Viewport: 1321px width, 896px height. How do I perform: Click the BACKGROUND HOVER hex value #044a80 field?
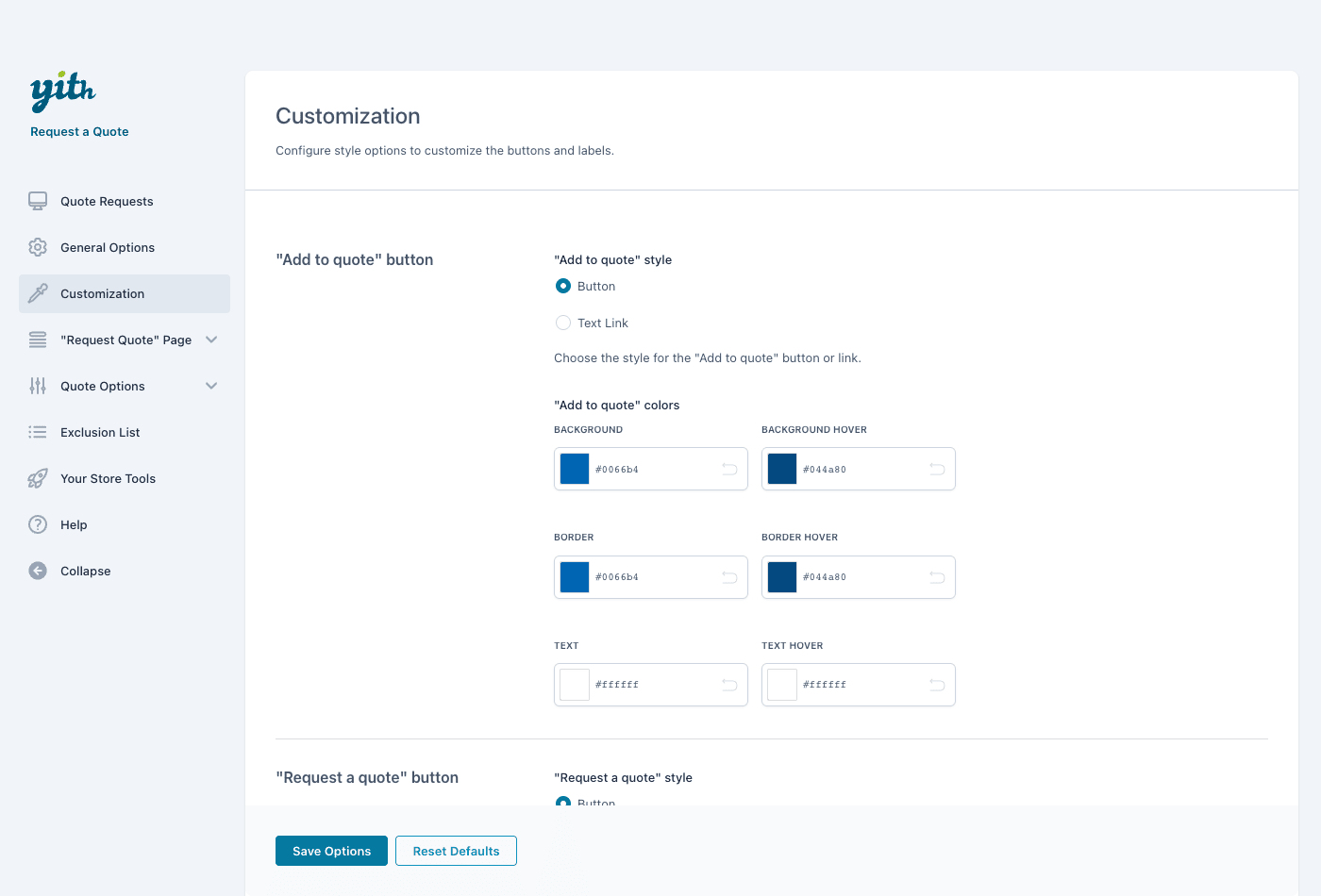(825, 469)
